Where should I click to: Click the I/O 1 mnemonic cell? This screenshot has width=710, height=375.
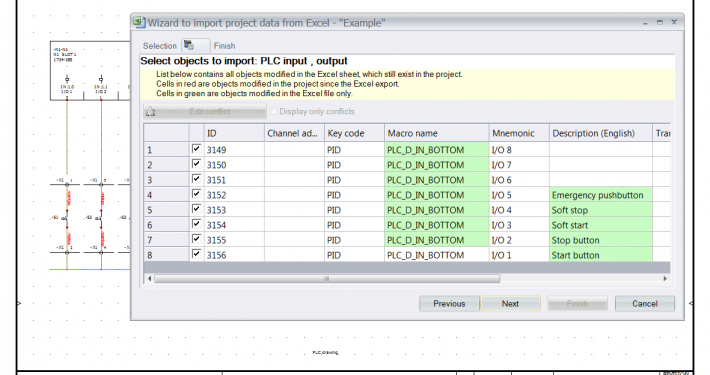tap(519, 255)
